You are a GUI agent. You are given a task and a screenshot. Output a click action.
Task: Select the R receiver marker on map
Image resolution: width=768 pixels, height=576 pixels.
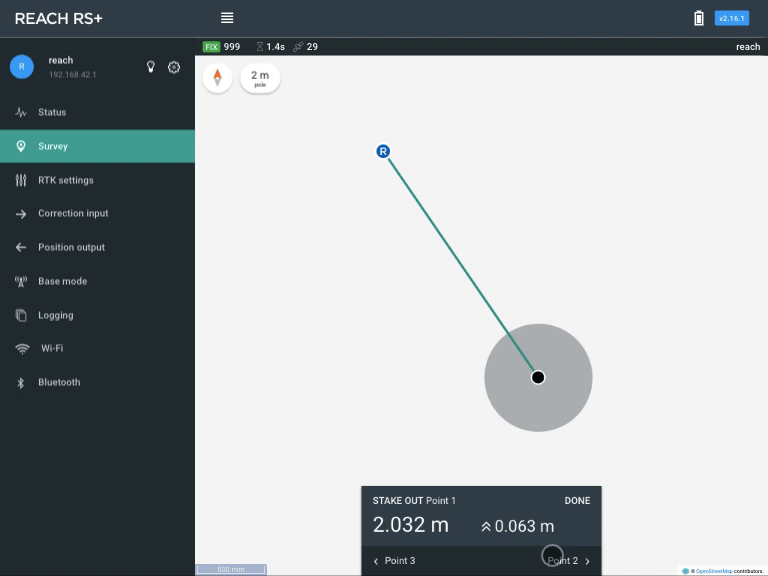[383, 151]
